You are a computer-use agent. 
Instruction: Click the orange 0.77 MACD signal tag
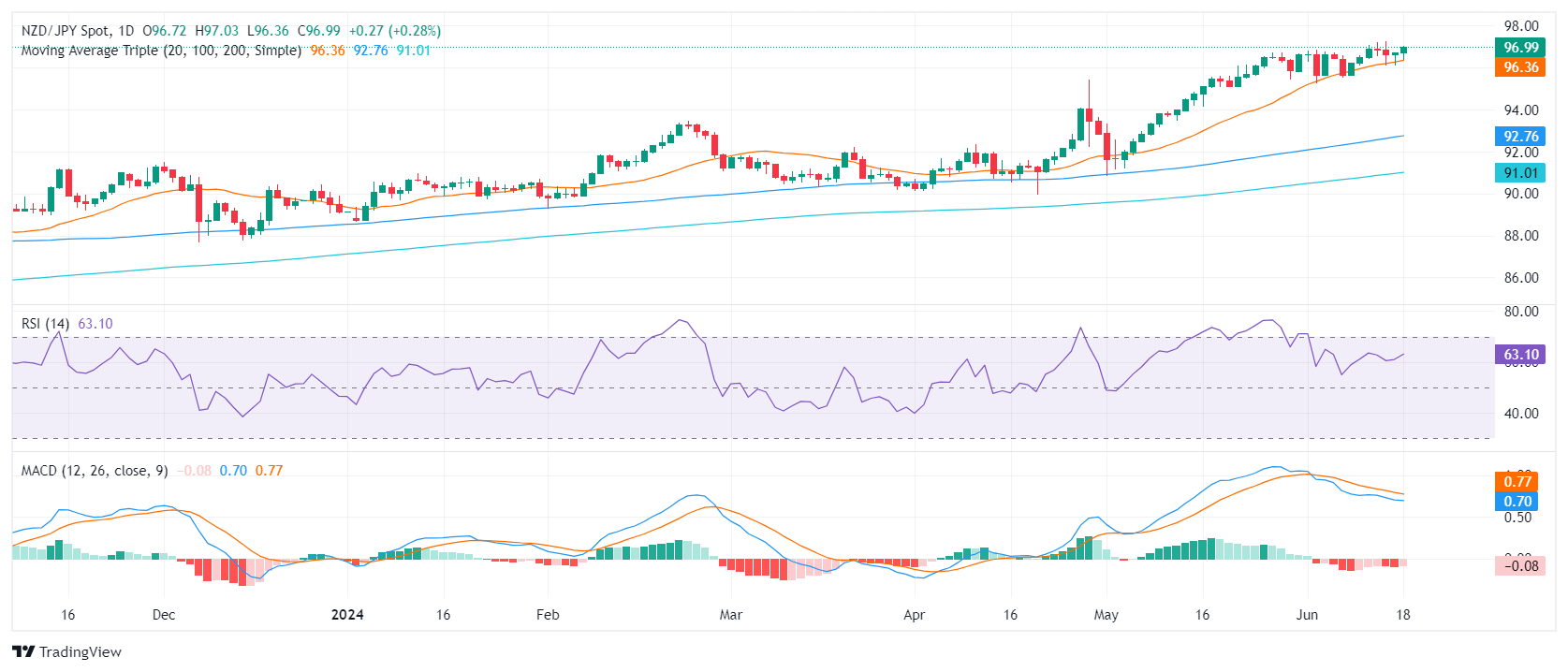(x=1517, y=482)
